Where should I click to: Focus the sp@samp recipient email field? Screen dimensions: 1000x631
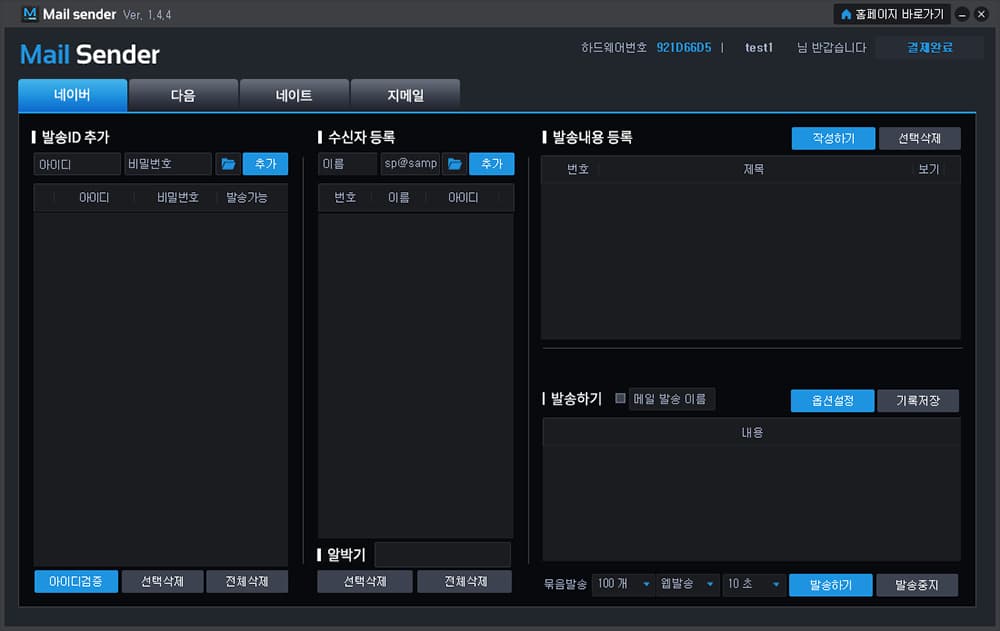410,164
